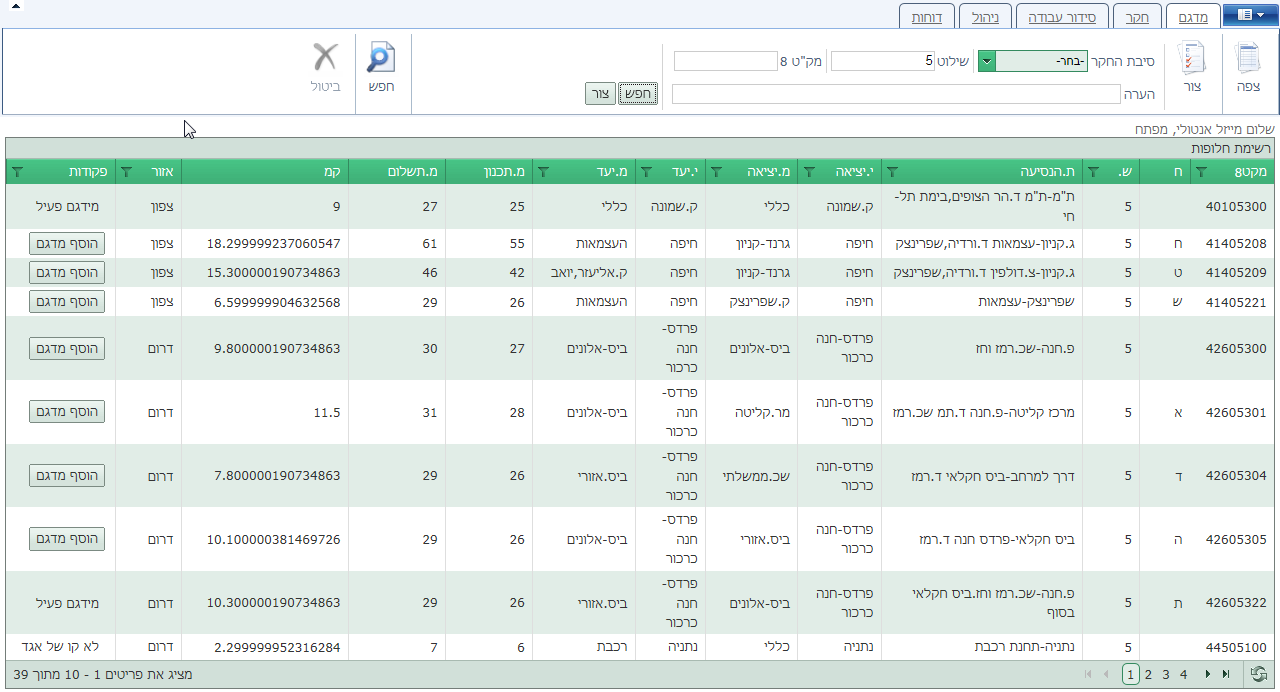The width and height of the screenshot is (1280, 692).
Task: Click the חפש magnifier icon beside ביטול
Action: click(381, 57)
